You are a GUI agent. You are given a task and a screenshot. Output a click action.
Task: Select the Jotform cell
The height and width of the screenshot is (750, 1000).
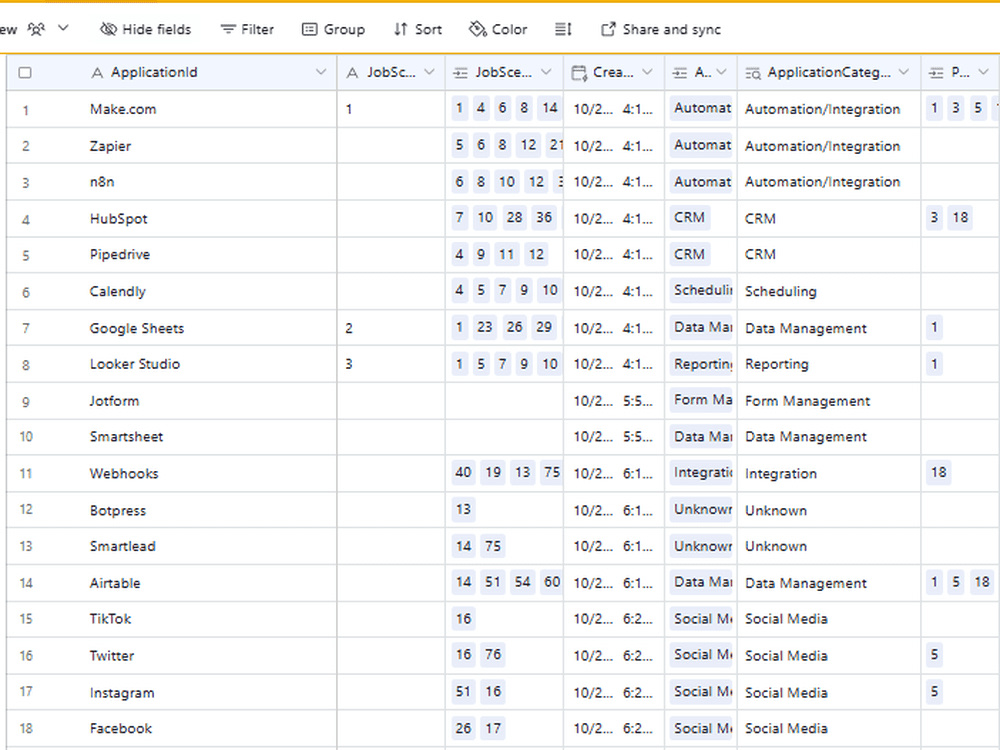pyautogui.click(x=209, y=401)
